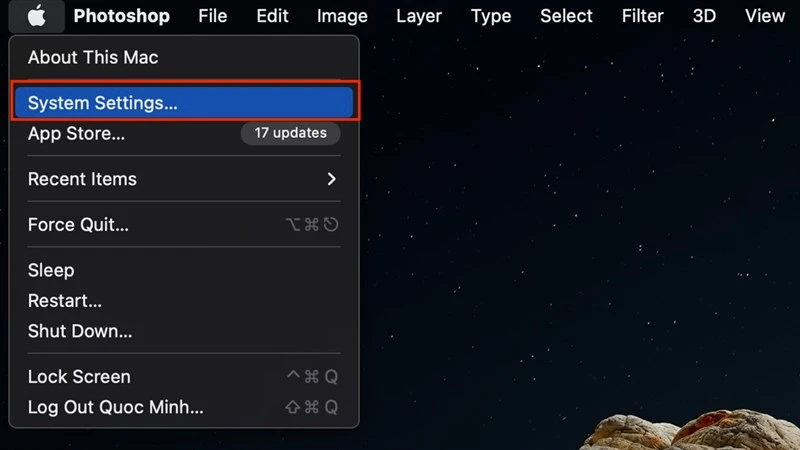
Task: Expand Recent Items submenu
Action: pos(184,179)
